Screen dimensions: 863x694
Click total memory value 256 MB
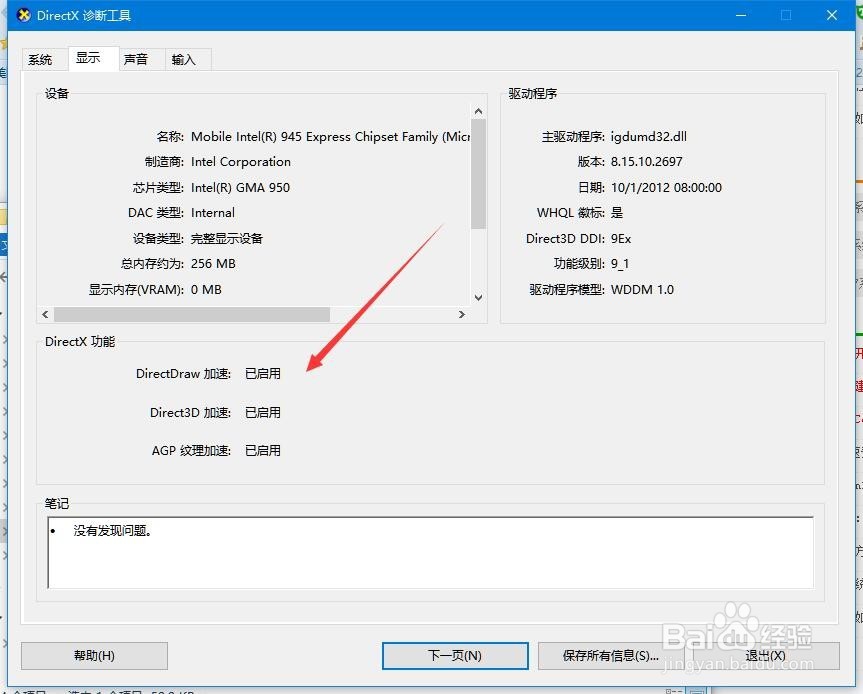tap(213, 264)
